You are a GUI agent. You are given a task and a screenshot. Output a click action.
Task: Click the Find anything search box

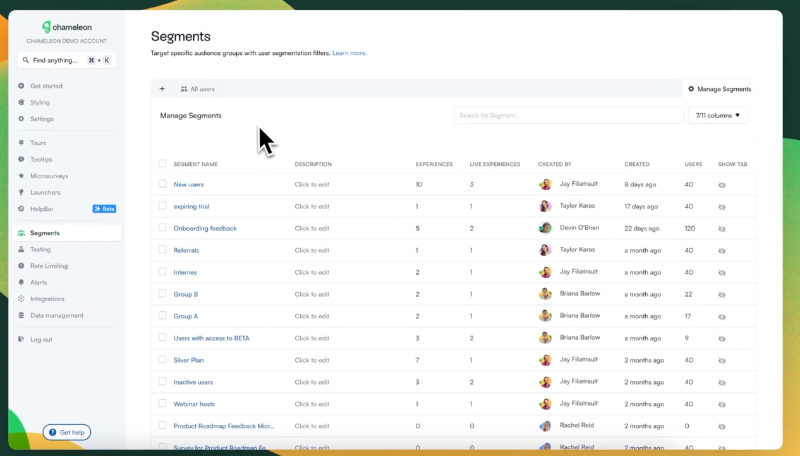click(x=66, y=60)
